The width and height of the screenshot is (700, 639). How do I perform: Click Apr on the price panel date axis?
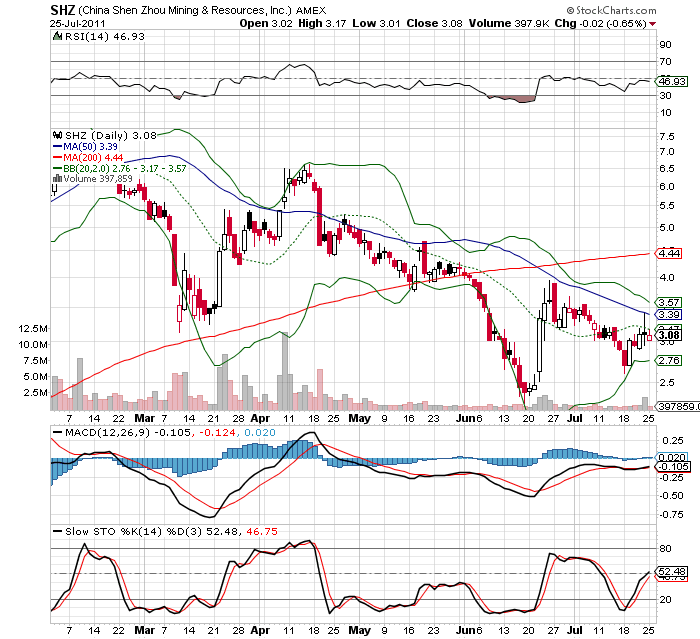[260, 418]
